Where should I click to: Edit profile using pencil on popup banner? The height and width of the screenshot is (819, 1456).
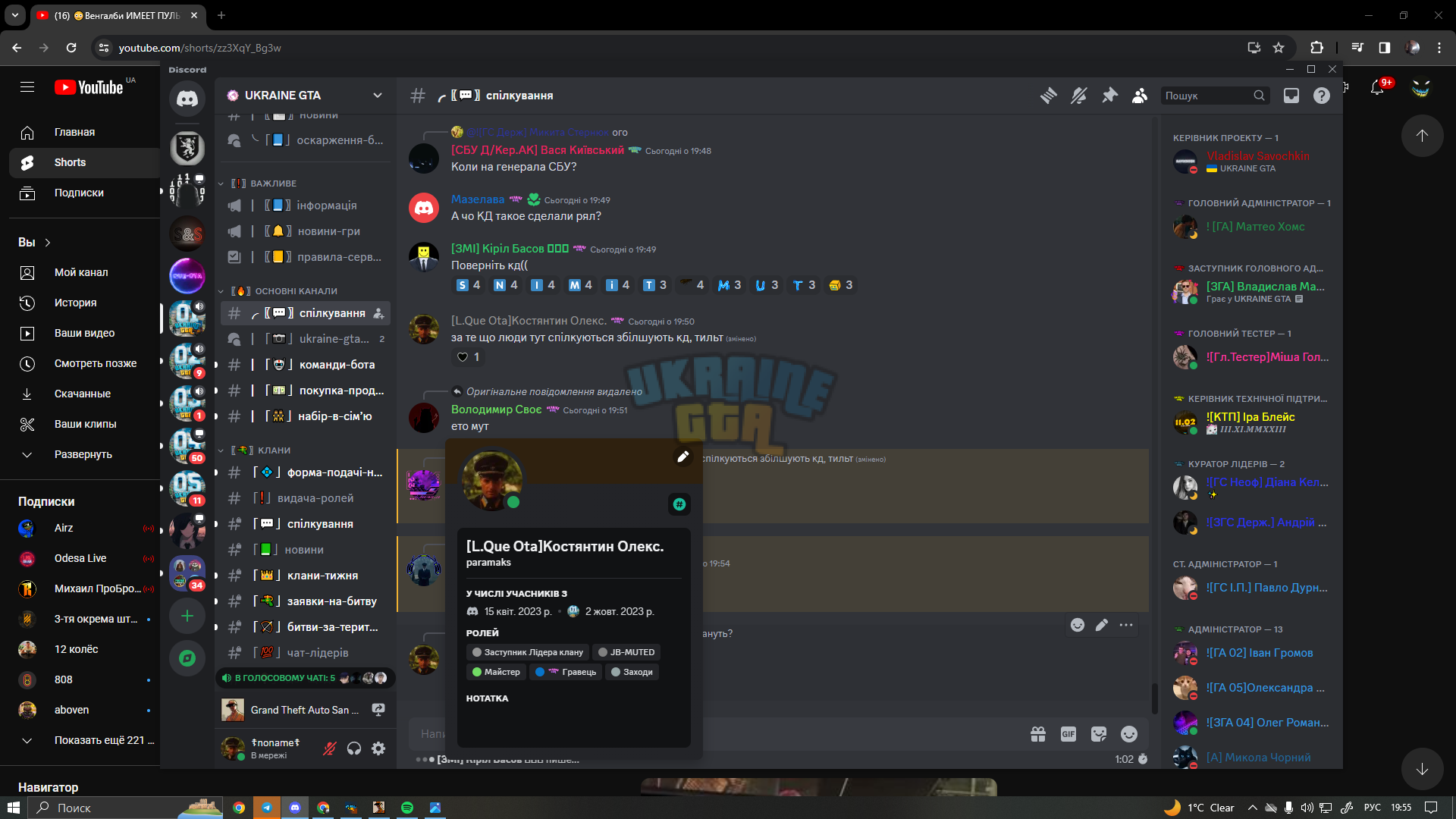coord(682,457)
